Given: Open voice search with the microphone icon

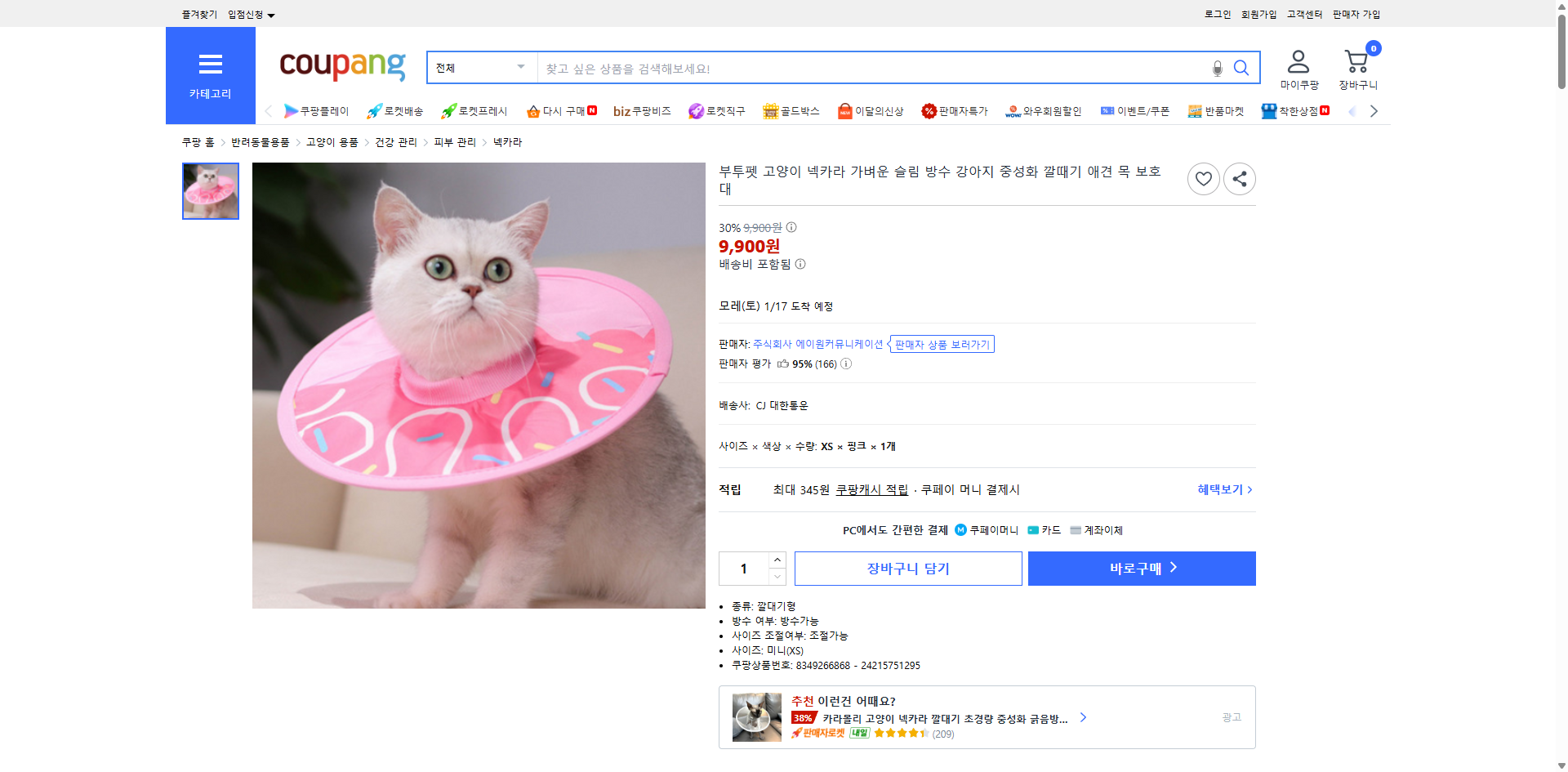Looking at the screenshot, I should point(1217,69).
